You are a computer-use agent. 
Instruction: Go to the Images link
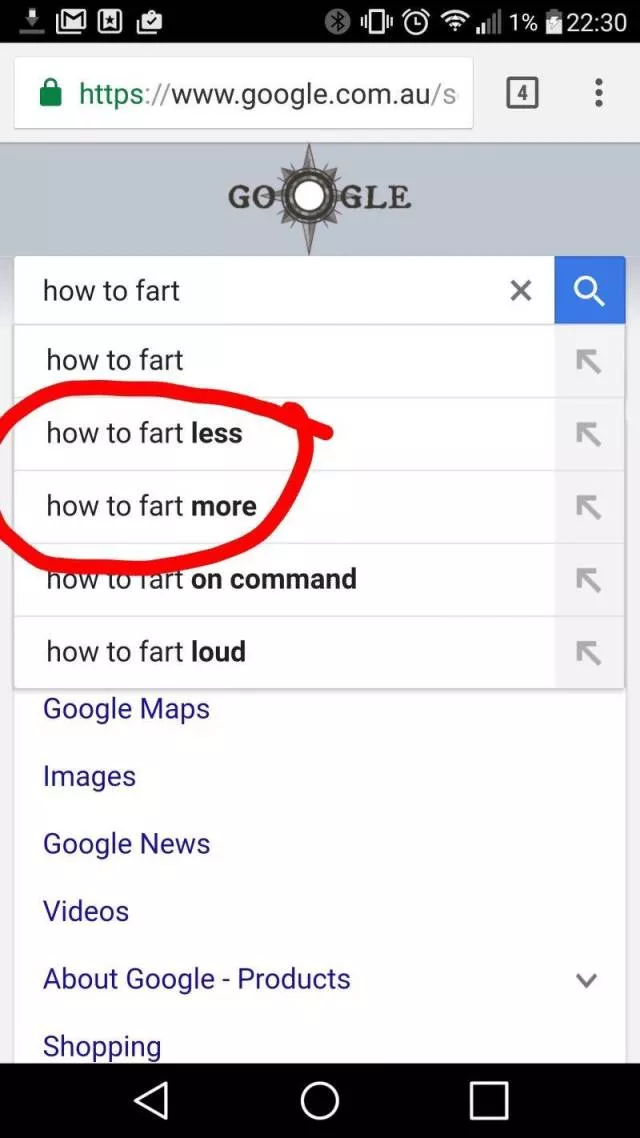click(x=89, y=777)
